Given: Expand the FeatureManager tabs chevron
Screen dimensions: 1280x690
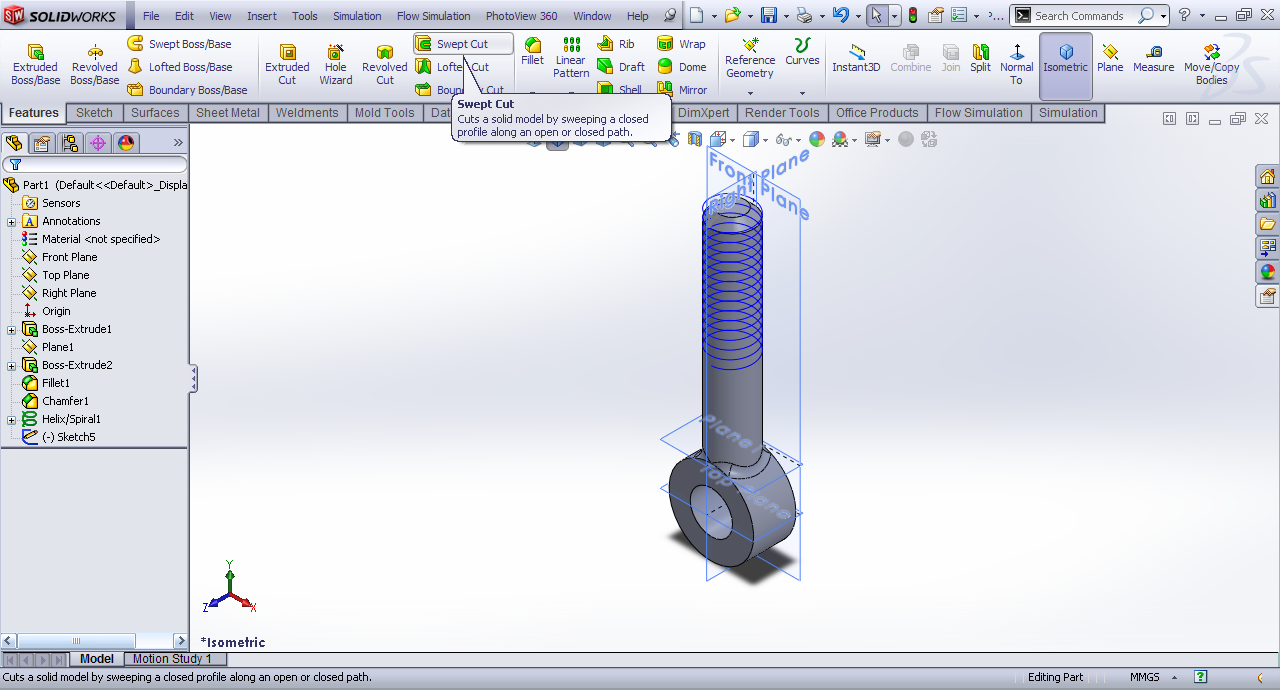Looking at the screenshot, I should [x=178, y=143].
